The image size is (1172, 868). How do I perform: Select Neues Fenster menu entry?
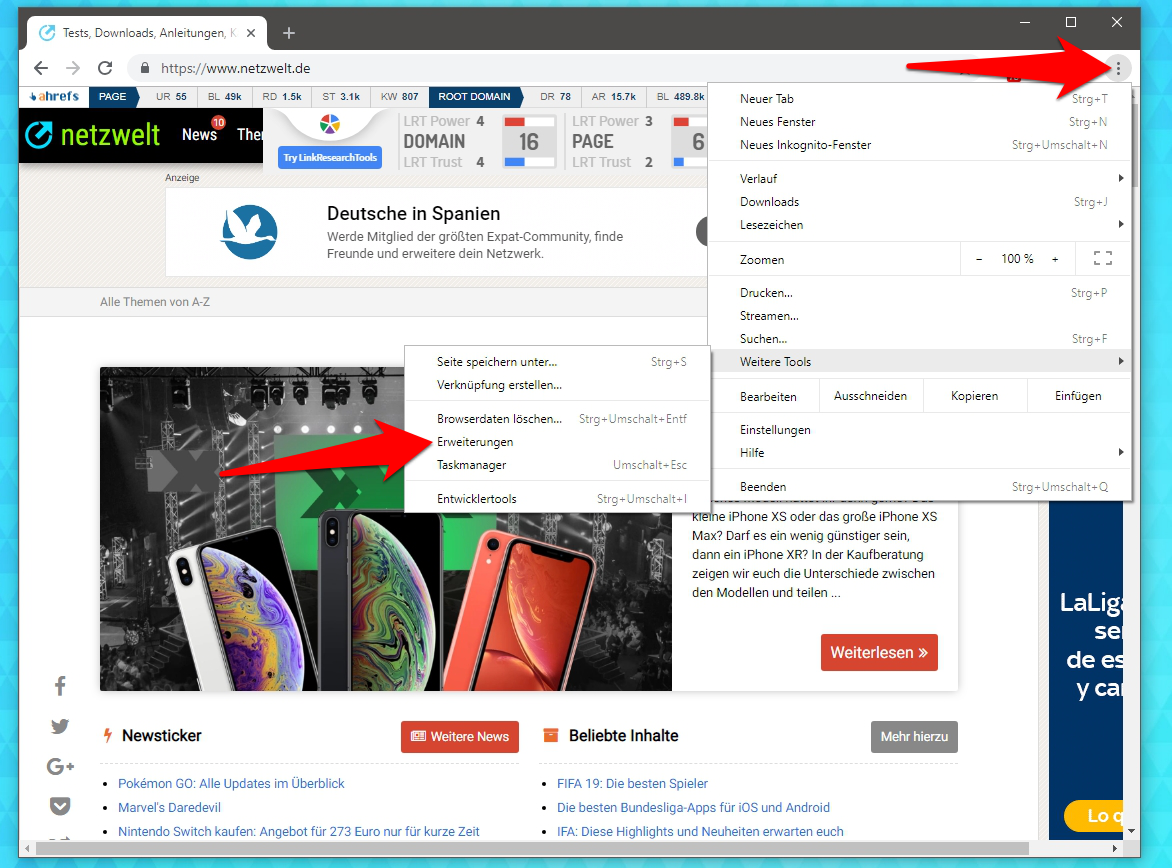coord(919,122)
